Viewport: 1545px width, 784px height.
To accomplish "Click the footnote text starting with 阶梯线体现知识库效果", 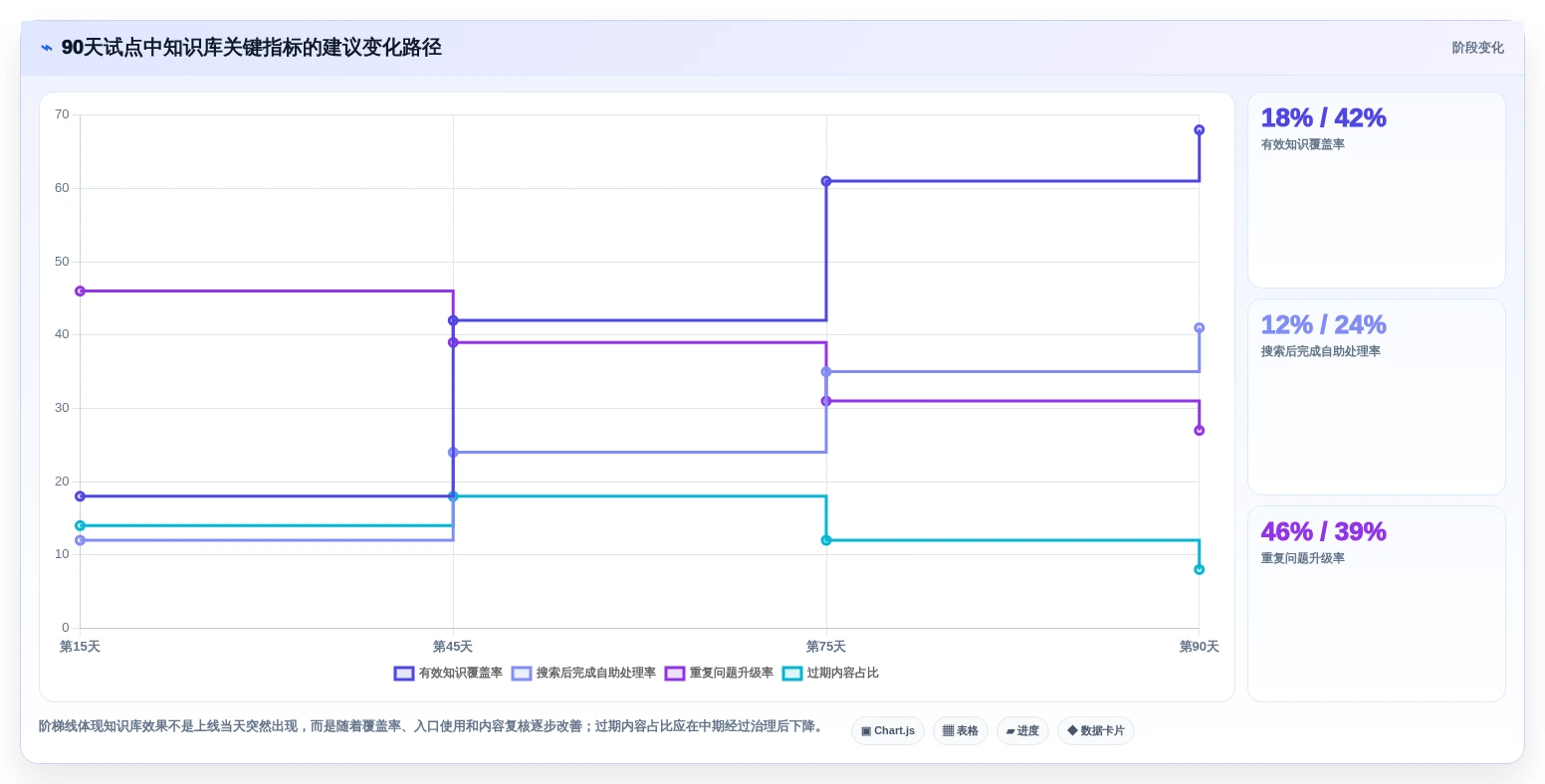I will 434,726.
